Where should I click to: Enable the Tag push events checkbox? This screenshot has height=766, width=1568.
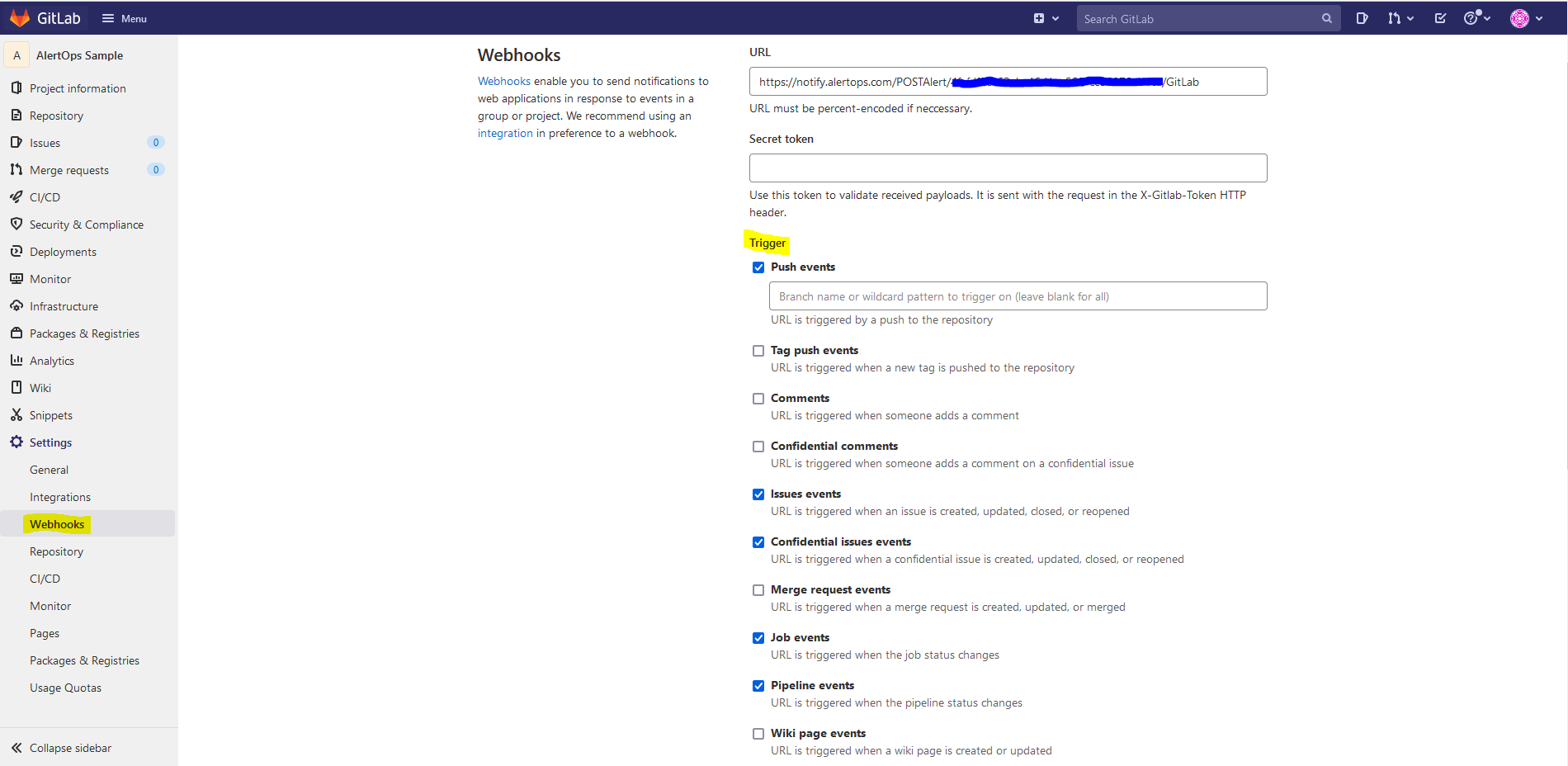758,351
